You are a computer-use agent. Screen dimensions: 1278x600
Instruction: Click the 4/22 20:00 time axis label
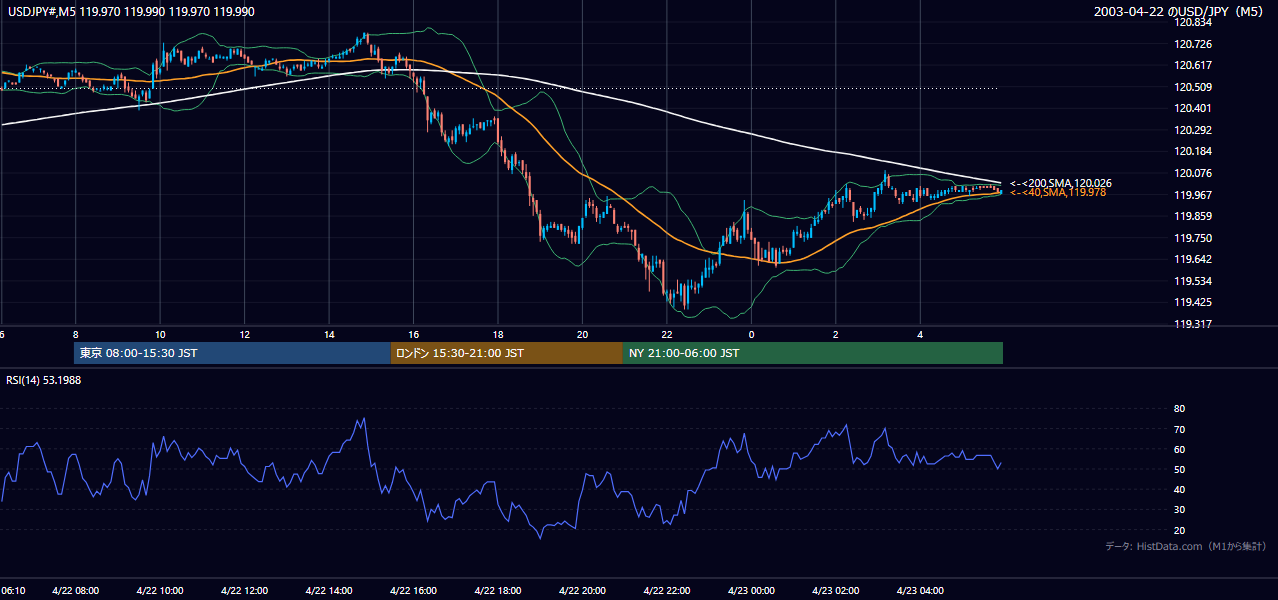[x=582, y=591]
